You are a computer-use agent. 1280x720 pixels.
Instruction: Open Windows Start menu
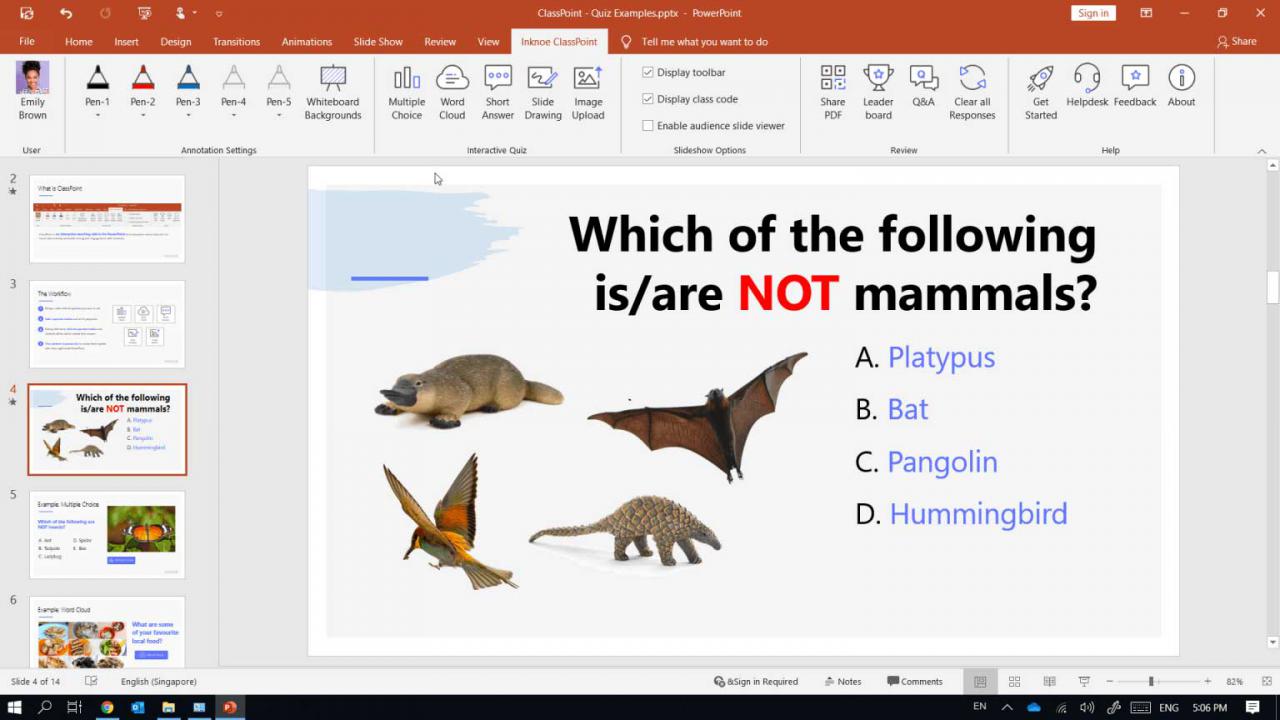[x=16, y=707]
